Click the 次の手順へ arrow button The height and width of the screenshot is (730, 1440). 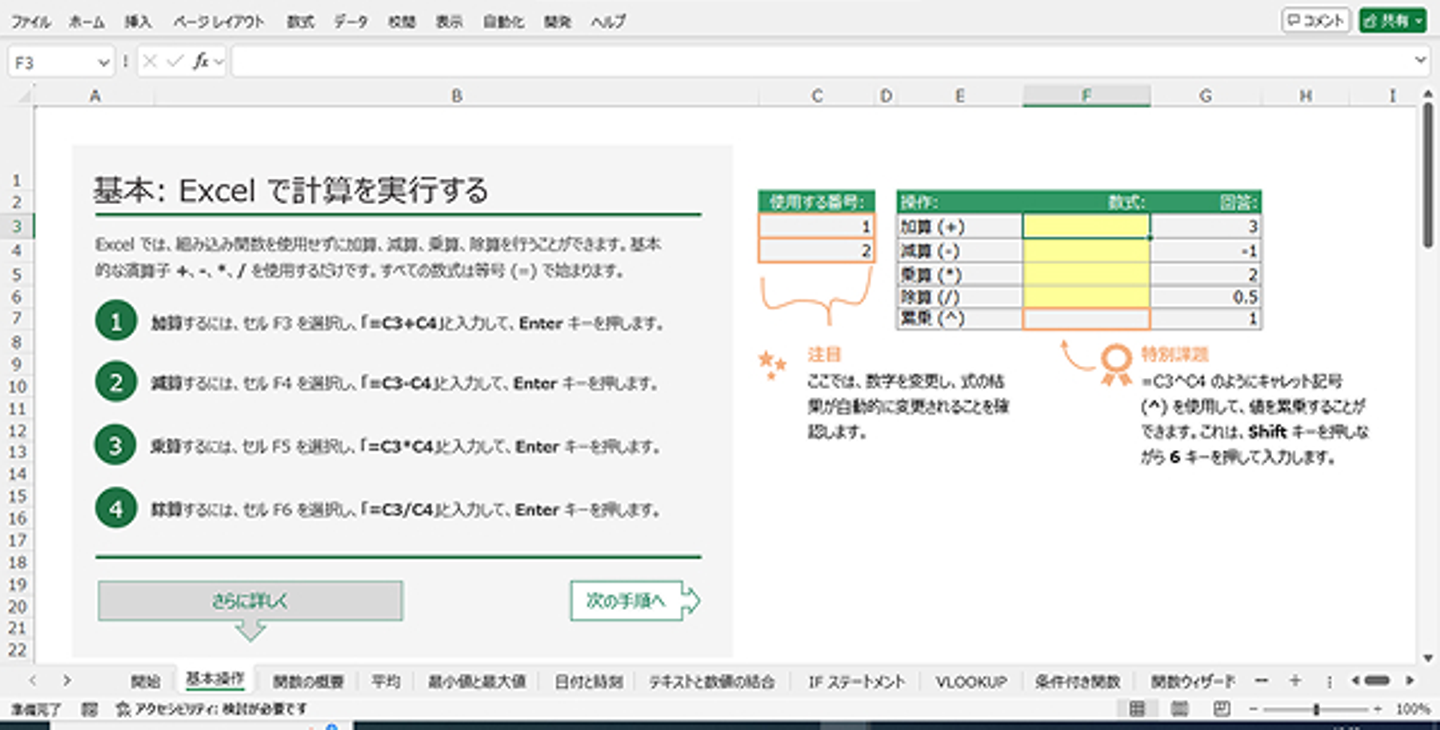coord(634,601)
